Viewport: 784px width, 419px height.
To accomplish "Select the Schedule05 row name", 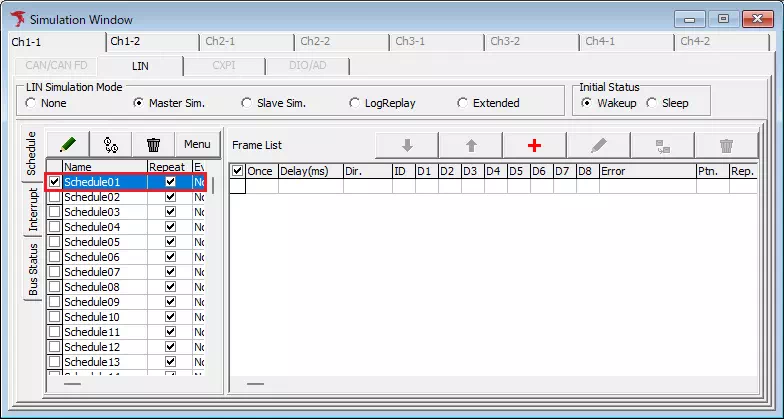I will [92, 242].
